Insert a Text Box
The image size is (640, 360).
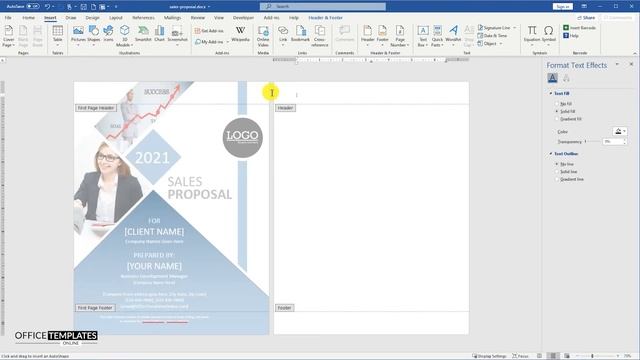[423, 36]
